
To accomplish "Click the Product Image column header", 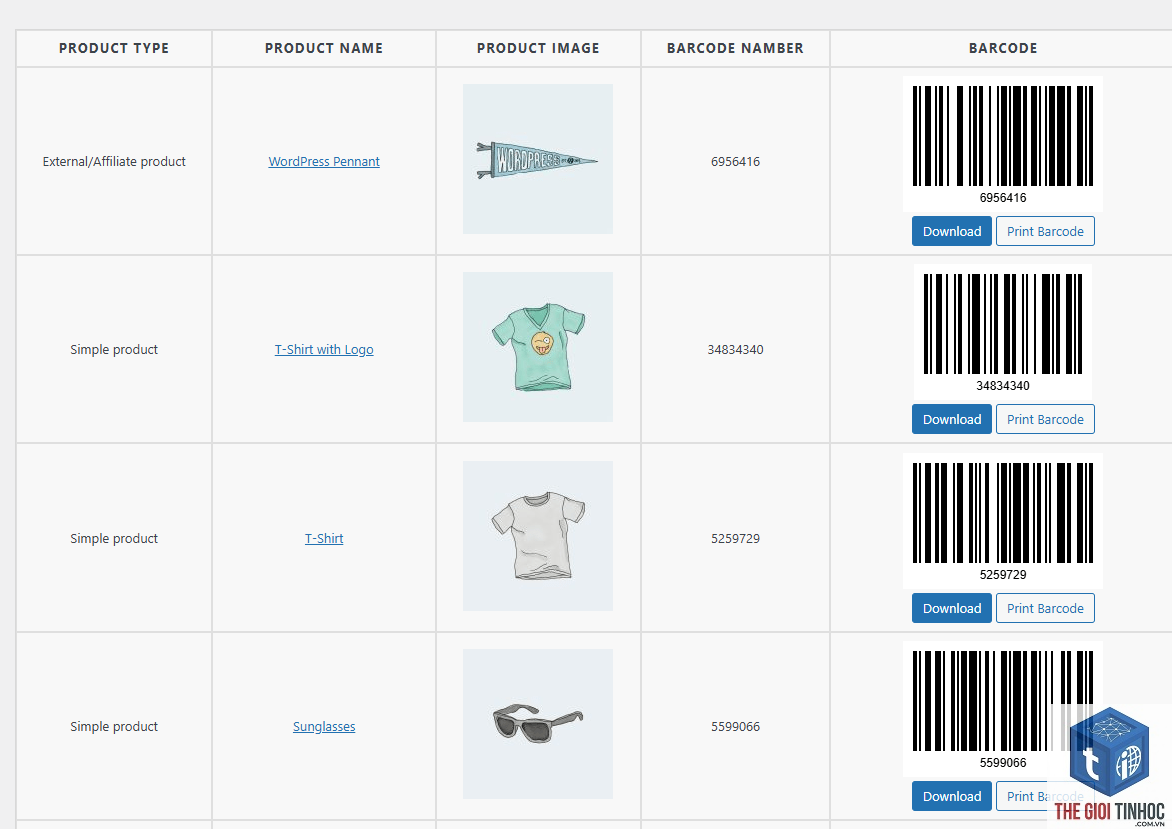I will click(538, 48).
